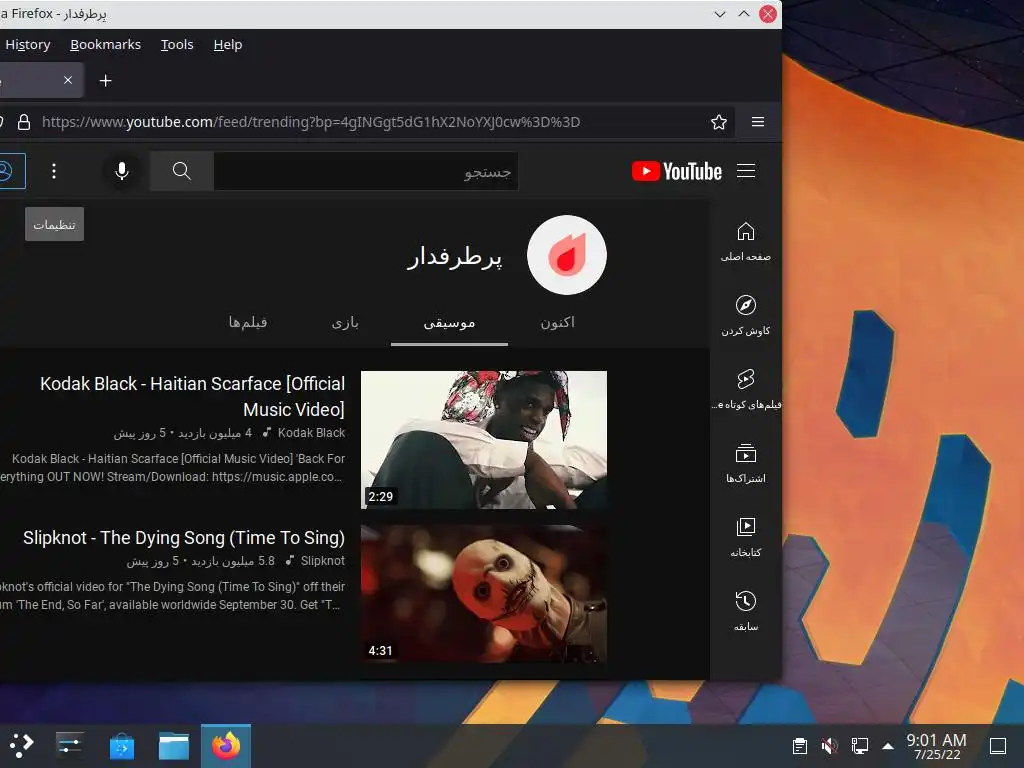
Task: Open a new tab with plus button
Action: tap(105, 80)
